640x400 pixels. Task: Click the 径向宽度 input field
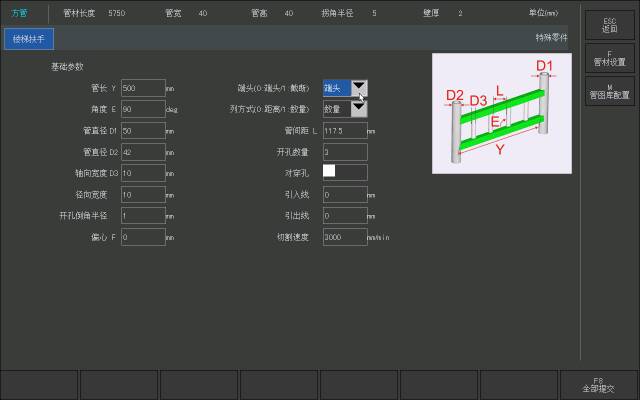[143, 195]
